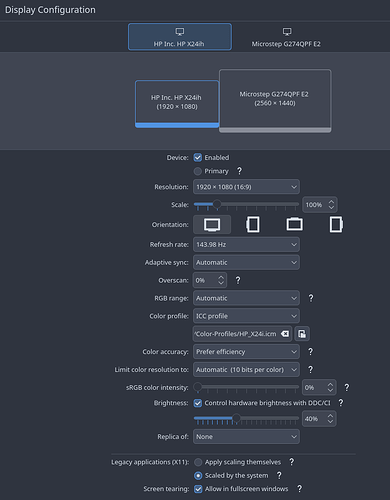Select HP X24ih monitor in layout preview
This screenshot has height=500, width=390.
(177, 104)
